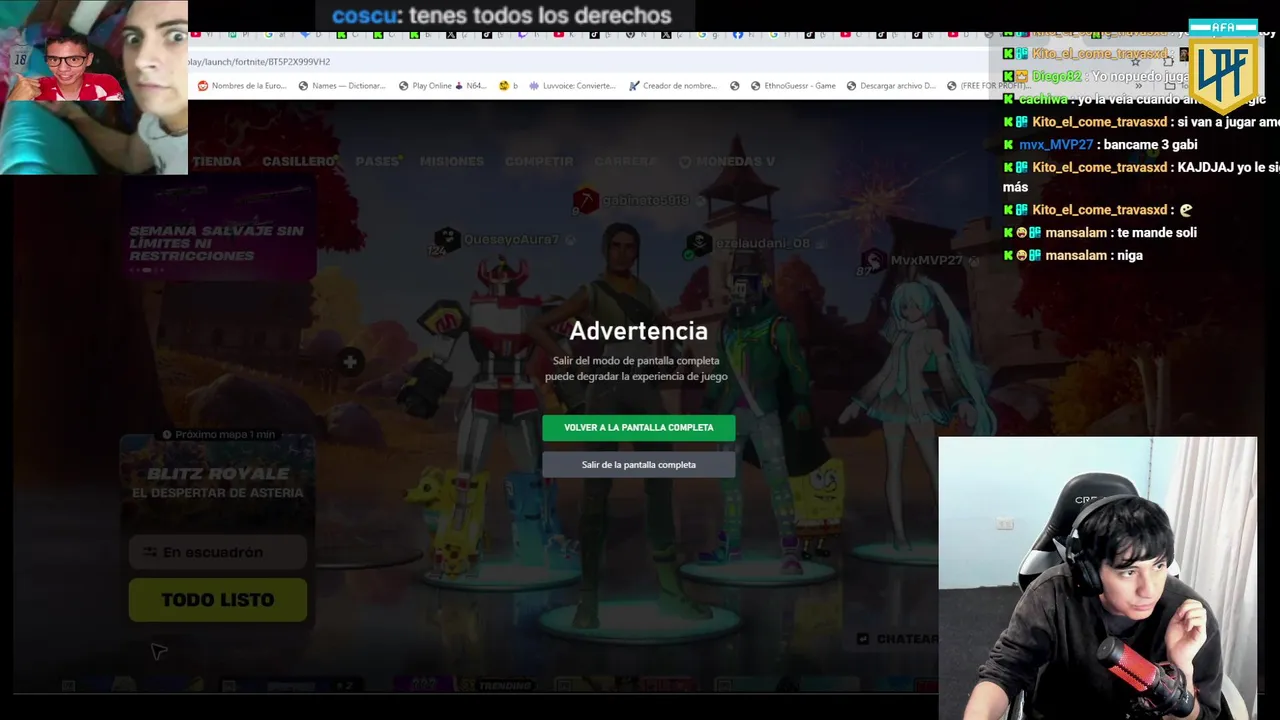Click the dark rank badge beside QueseyoAura7

click(446, 240)
